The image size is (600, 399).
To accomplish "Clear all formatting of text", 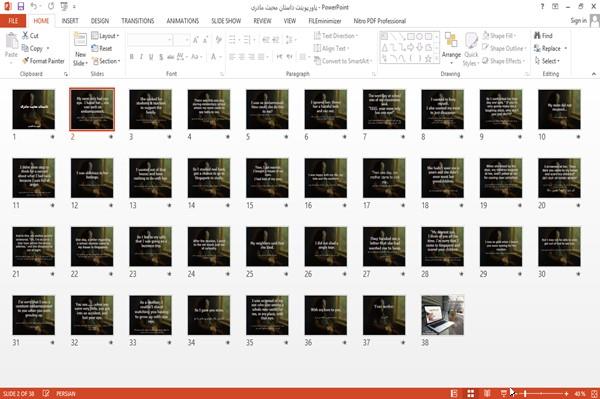I will (x=218, y=40).
